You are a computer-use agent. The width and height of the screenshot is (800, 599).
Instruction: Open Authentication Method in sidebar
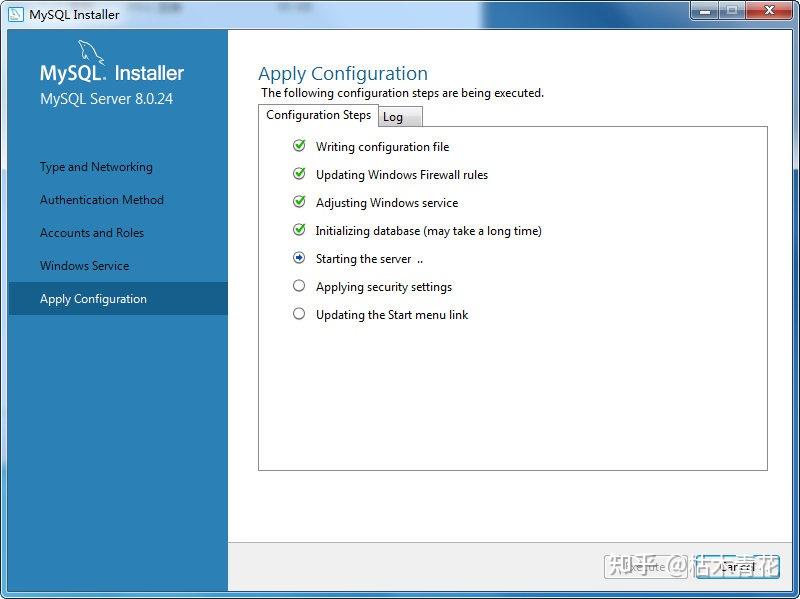(102, 200)
